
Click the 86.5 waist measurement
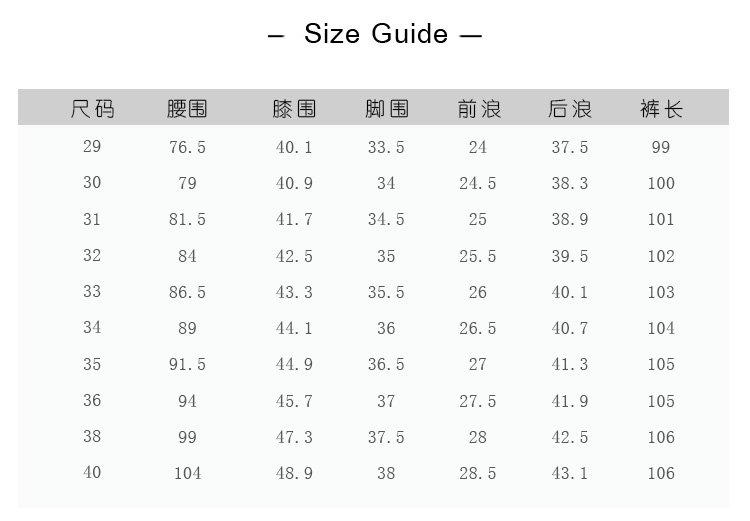tap(187, 292)
